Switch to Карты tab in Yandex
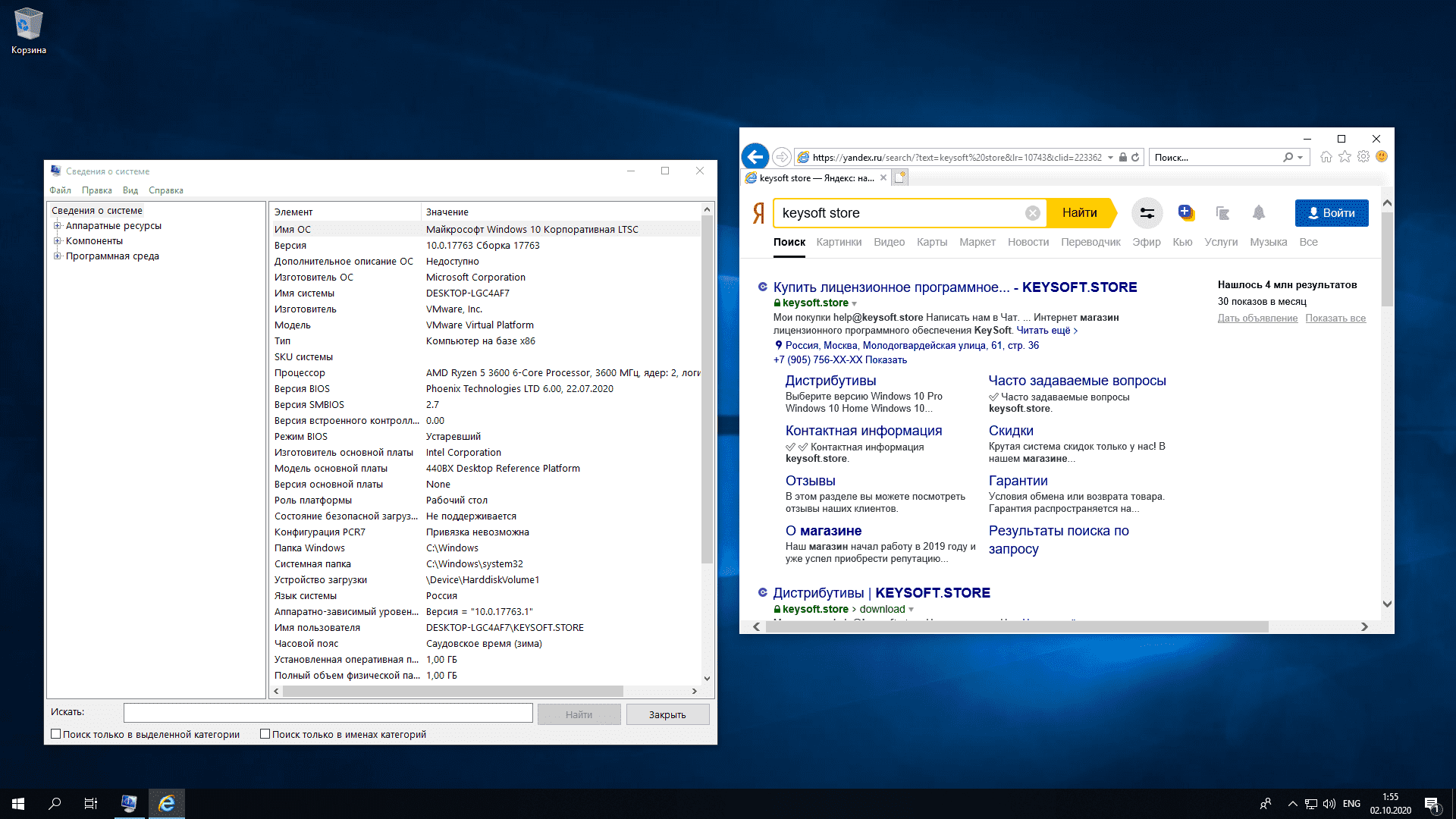The image size is (1456, 819). (932, 242)
